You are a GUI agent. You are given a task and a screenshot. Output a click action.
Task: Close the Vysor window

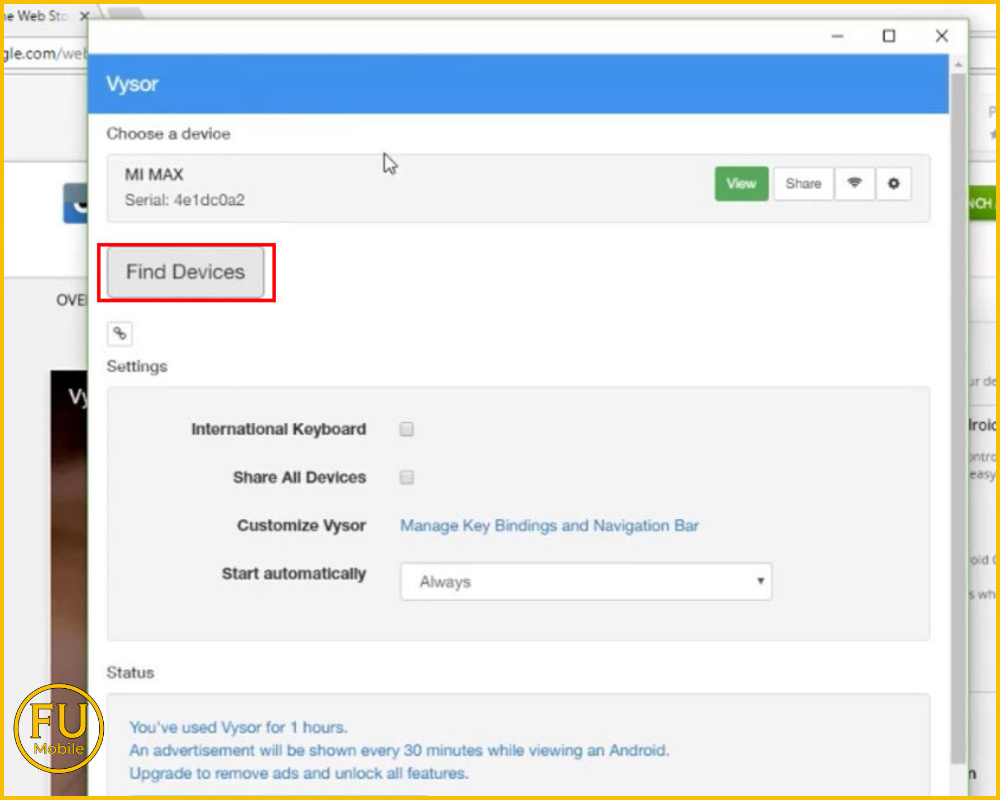941,36
